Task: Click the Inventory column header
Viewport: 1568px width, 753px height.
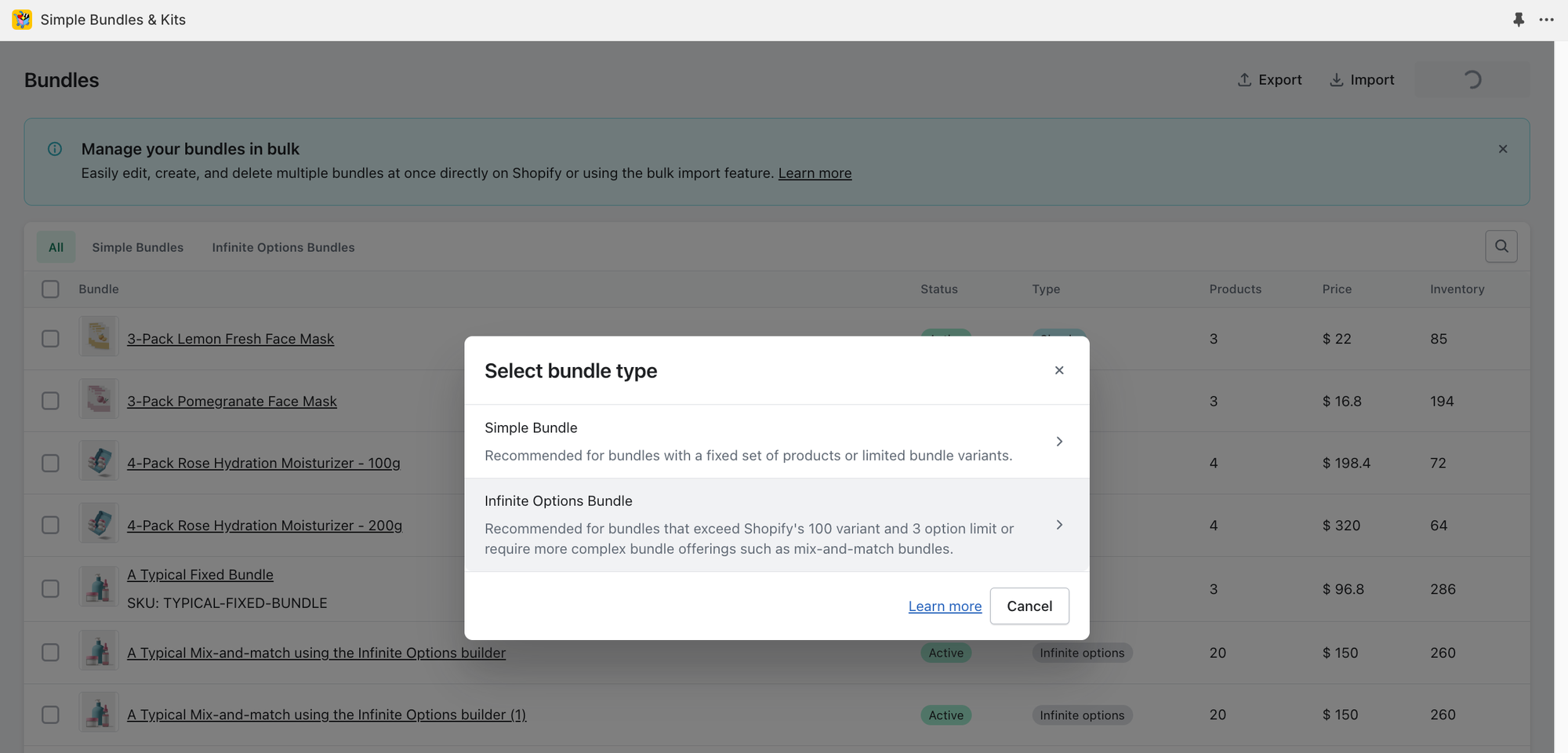Action: 1457,289
